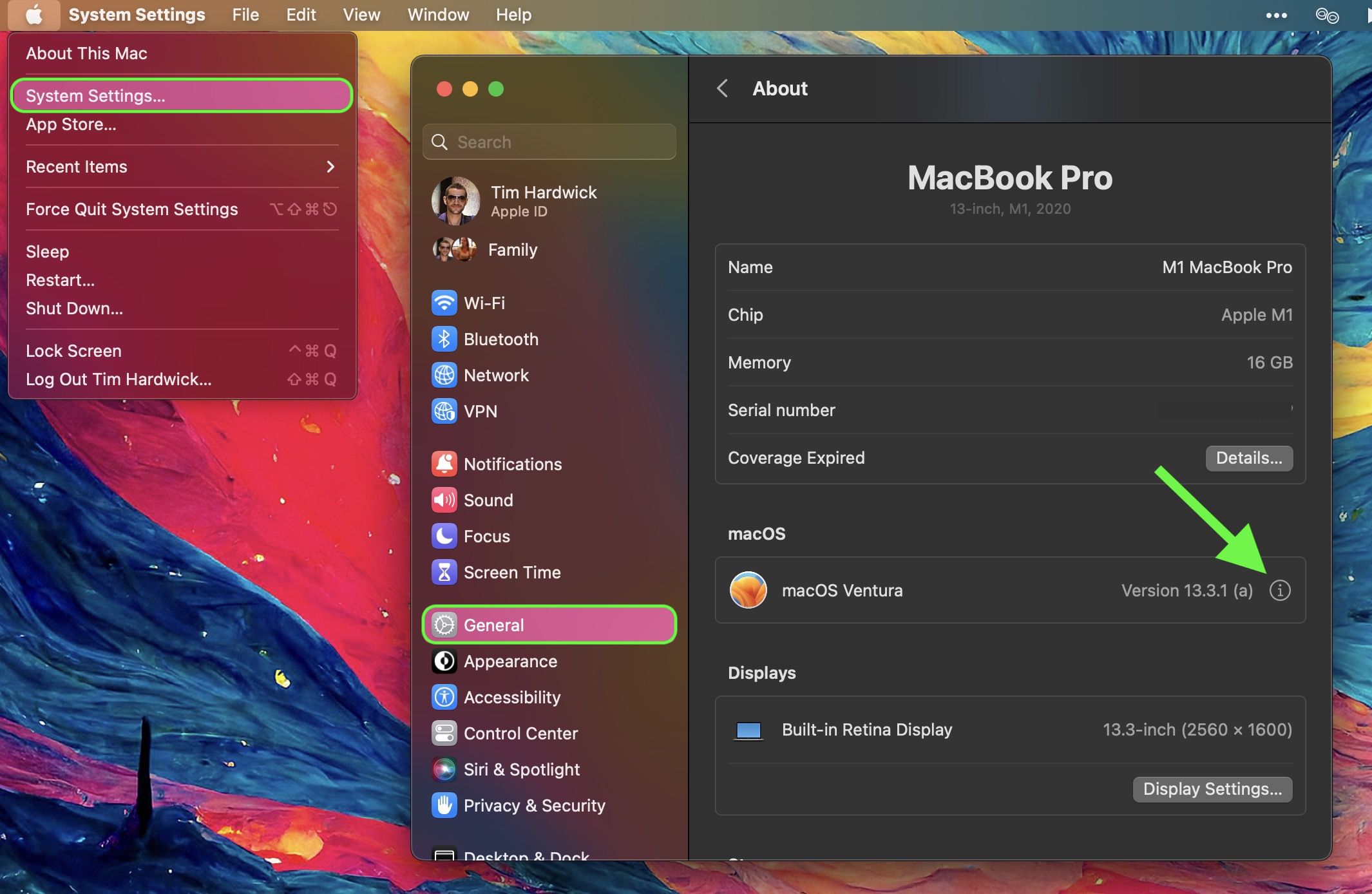This screenshot has height=894, width=1372.
Task: Click the Built-in Retina Display icon
Action: 748,731
